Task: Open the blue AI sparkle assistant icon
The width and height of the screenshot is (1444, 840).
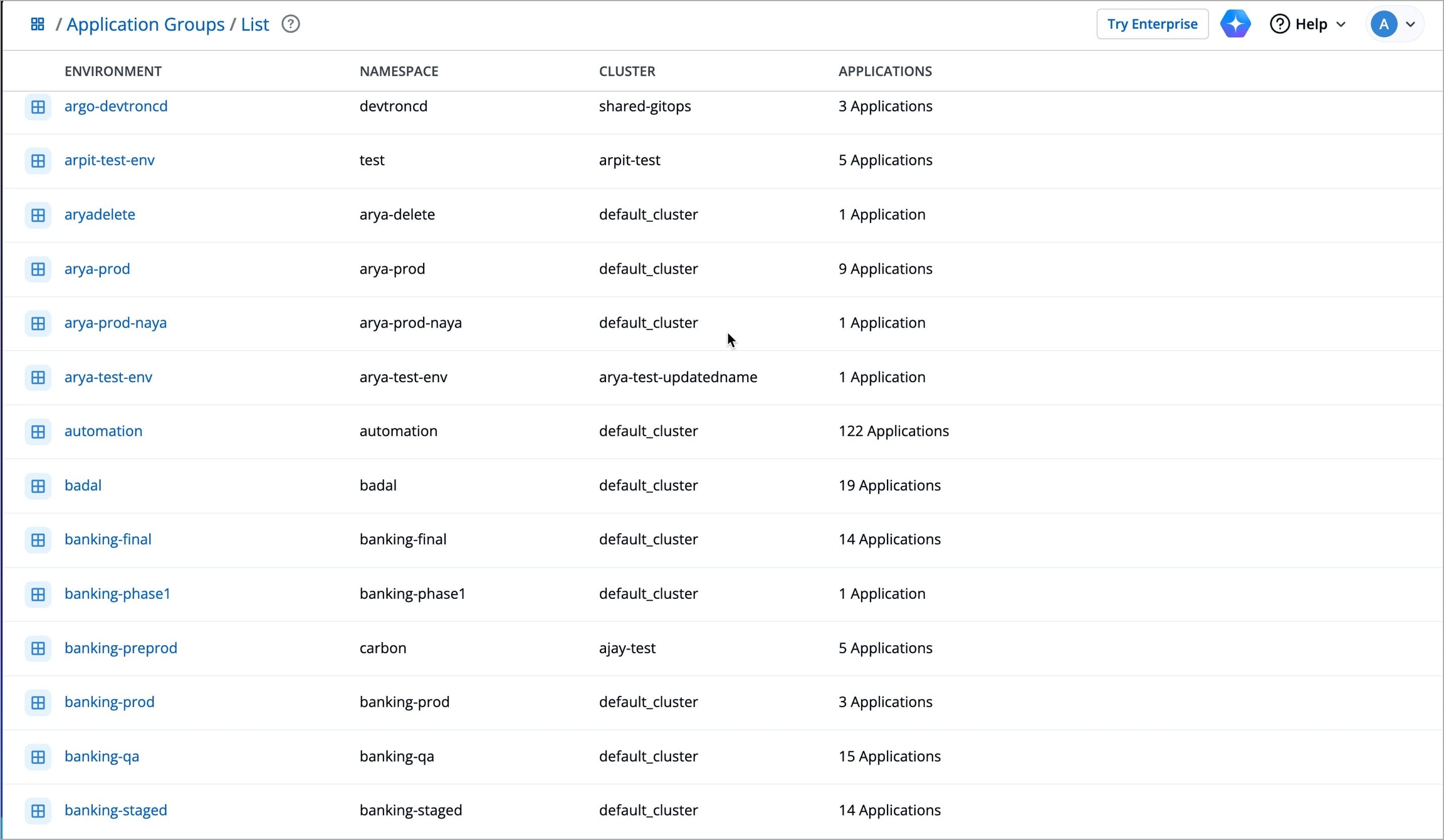Action: pos(1235,24)
